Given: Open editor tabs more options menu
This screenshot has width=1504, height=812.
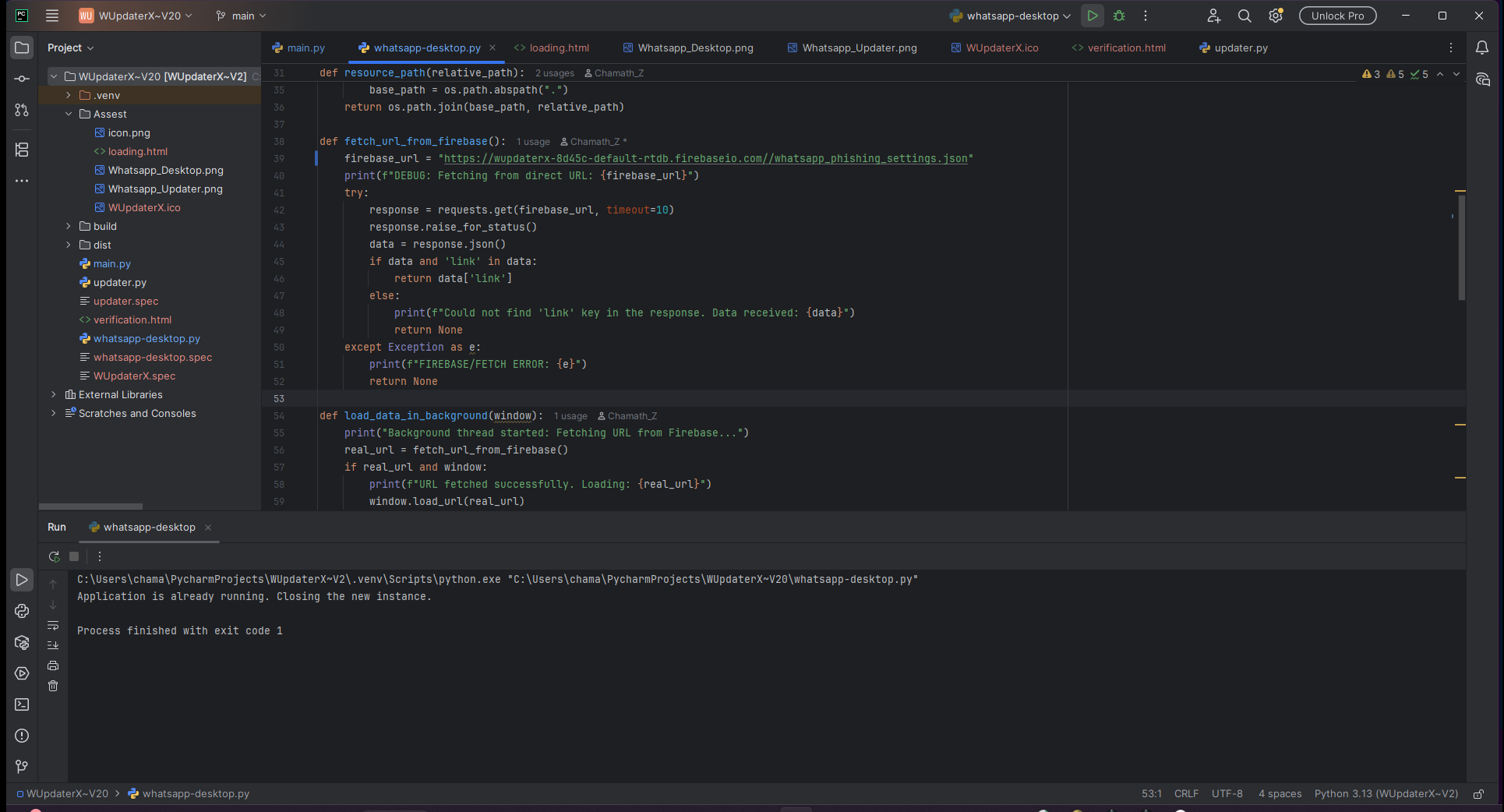Looking at the screenshot, I should pos(1451,48).
